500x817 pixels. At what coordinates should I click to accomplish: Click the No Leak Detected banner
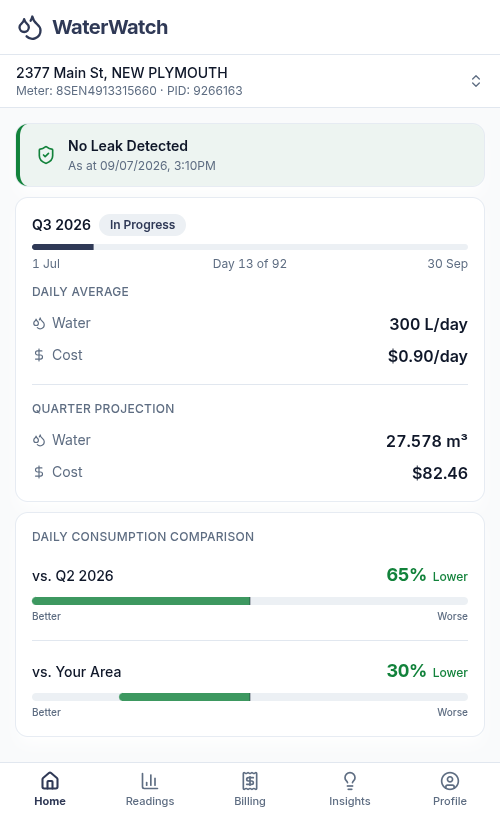coord(250,155)
